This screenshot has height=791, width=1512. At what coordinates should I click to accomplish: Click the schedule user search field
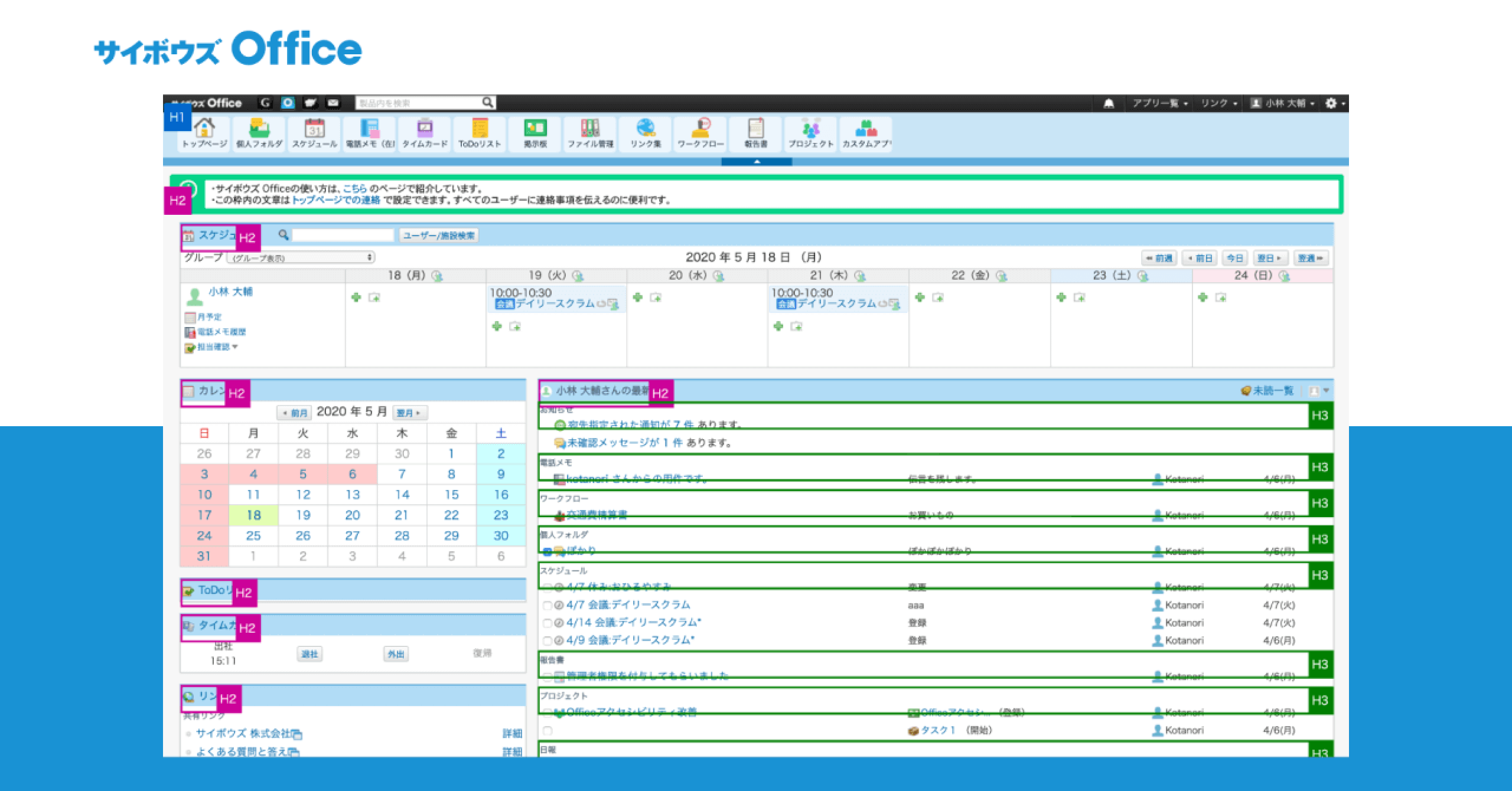pos(343,236)
